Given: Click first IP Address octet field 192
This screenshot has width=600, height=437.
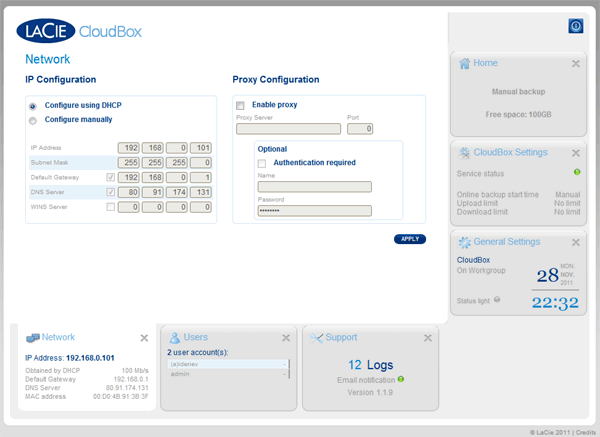Looking at the screenshot, I should click(x=128, y=148).
